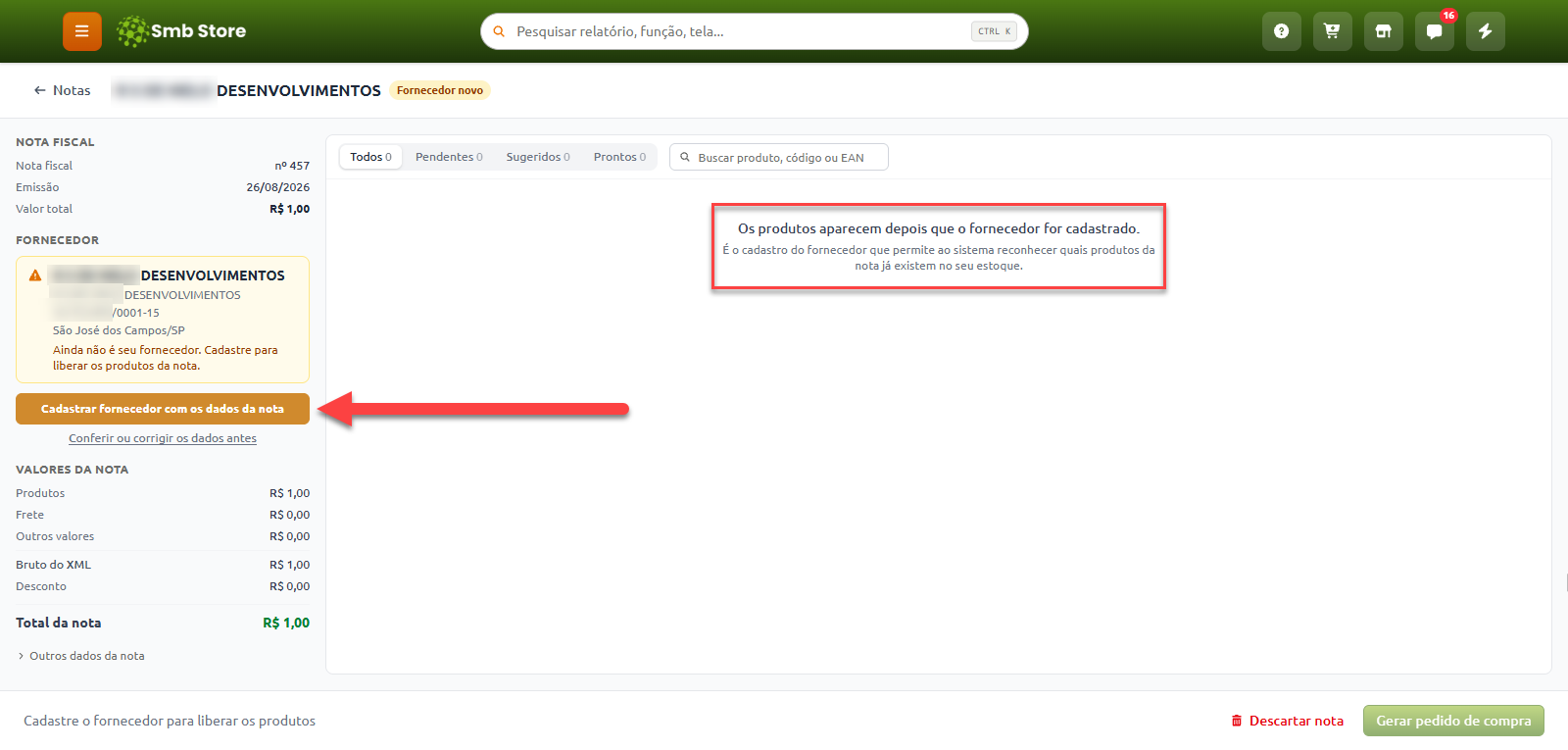
Task: Click the Smb Store logo
Action: pos(181,31)
